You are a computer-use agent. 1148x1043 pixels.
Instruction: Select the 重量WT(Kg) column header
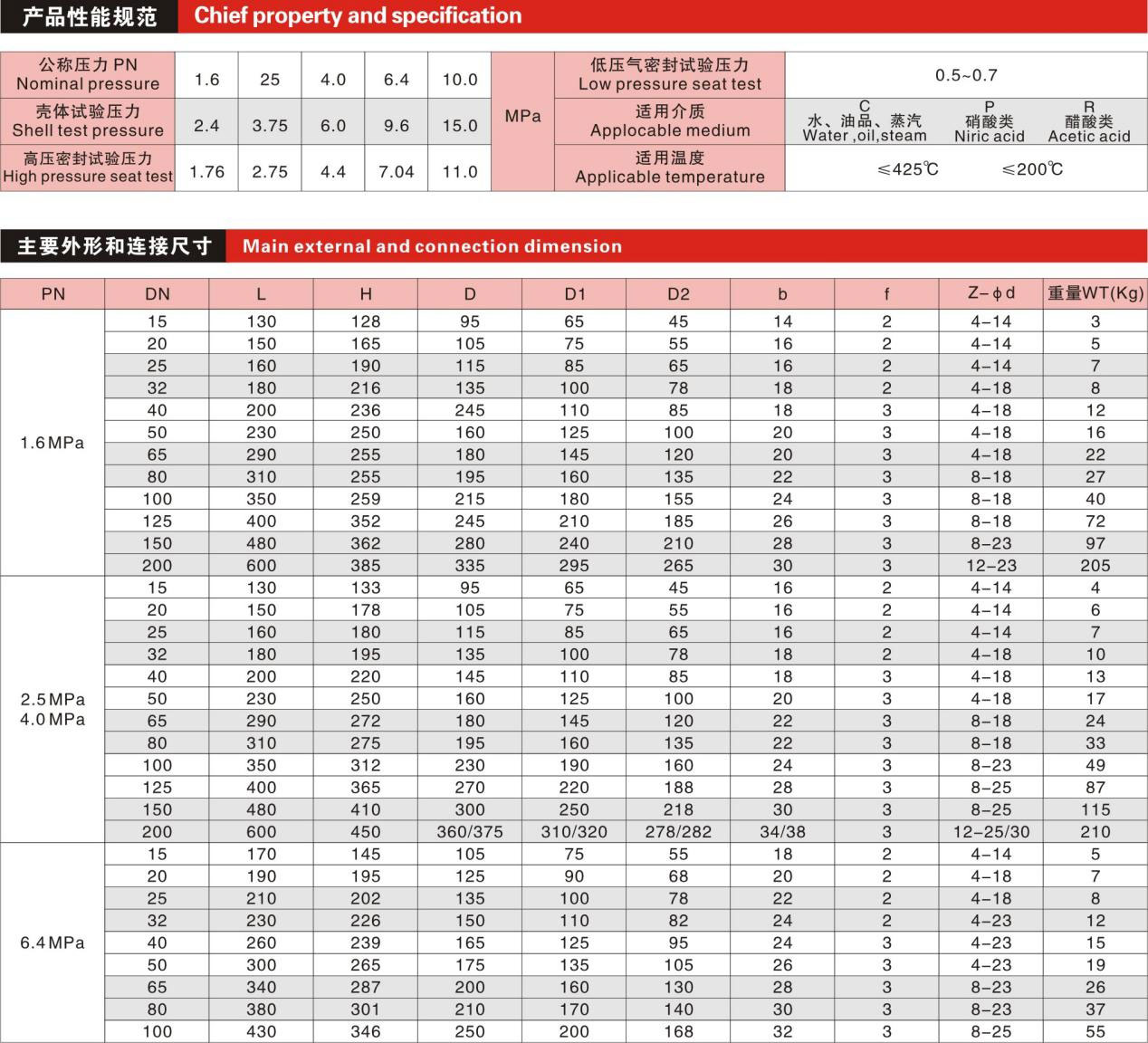1095,293
